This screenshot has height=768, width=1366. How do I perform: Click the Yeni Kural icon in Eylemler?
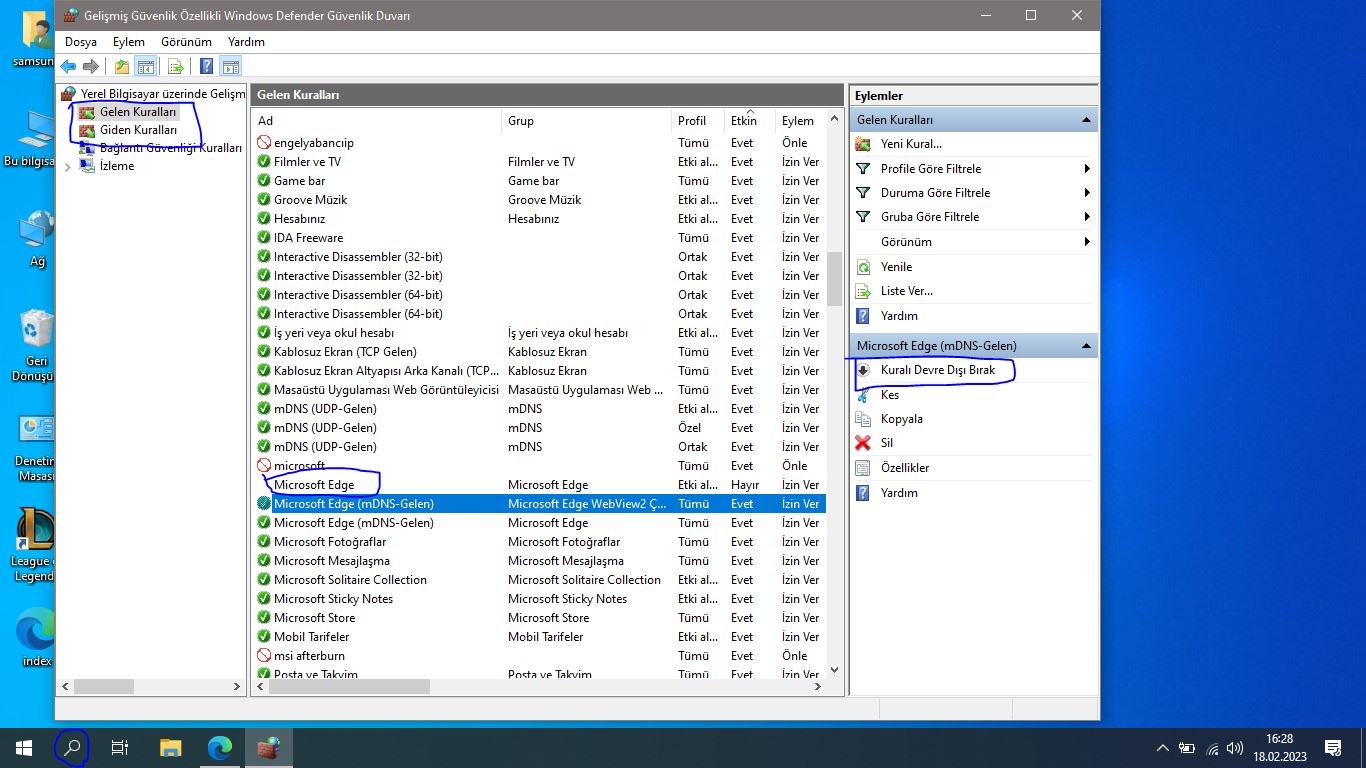tap(863, 144)
